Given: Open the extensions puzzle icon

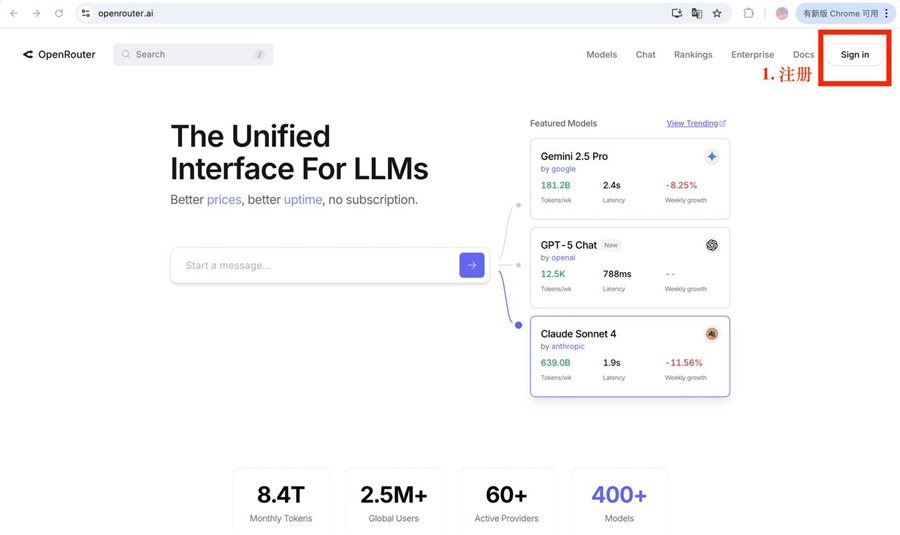Looking at the screenshot, I should (748, 13).
